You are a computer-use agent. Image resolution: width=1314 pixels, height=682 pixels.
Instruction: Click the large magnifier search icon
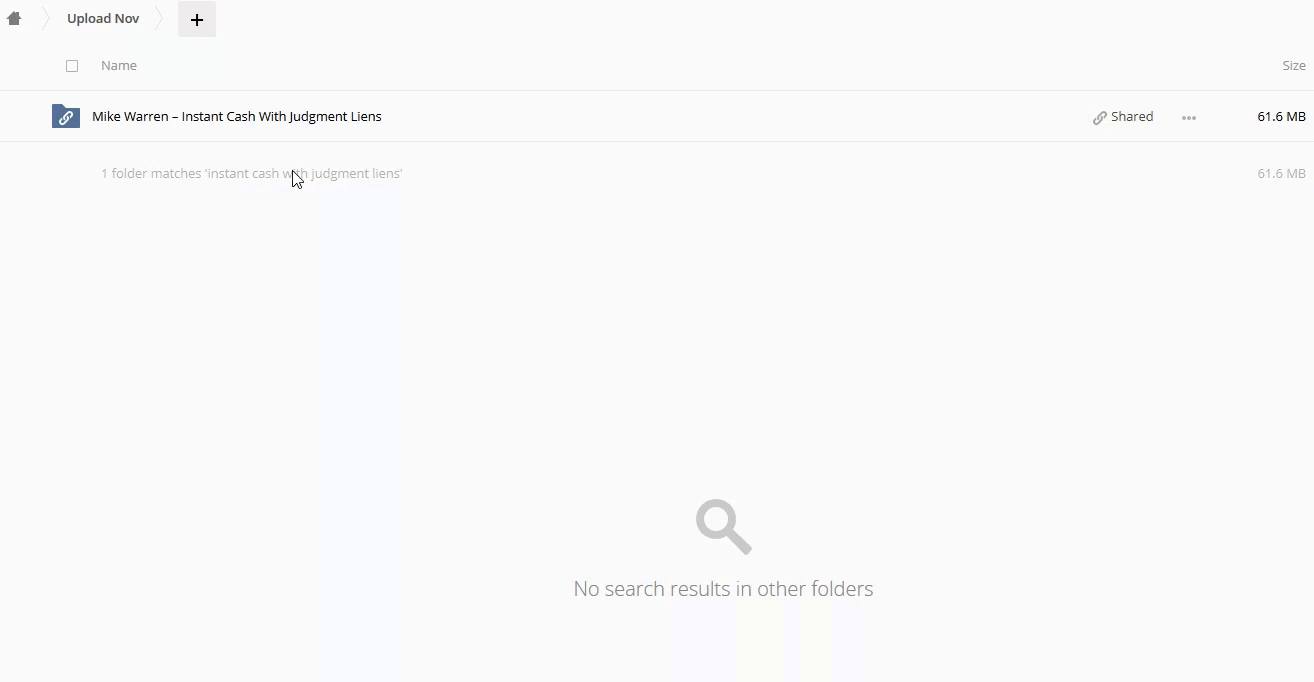point(723,527)
